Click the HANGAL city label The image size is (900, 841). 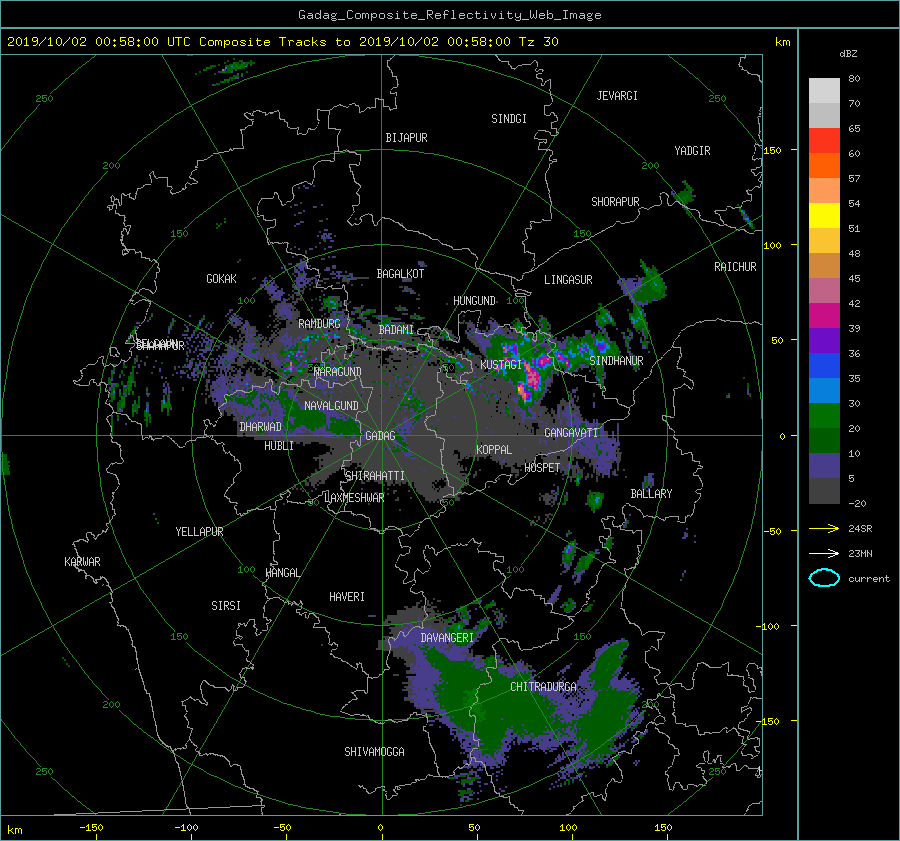pyautogui.click(x=283, y=573)
